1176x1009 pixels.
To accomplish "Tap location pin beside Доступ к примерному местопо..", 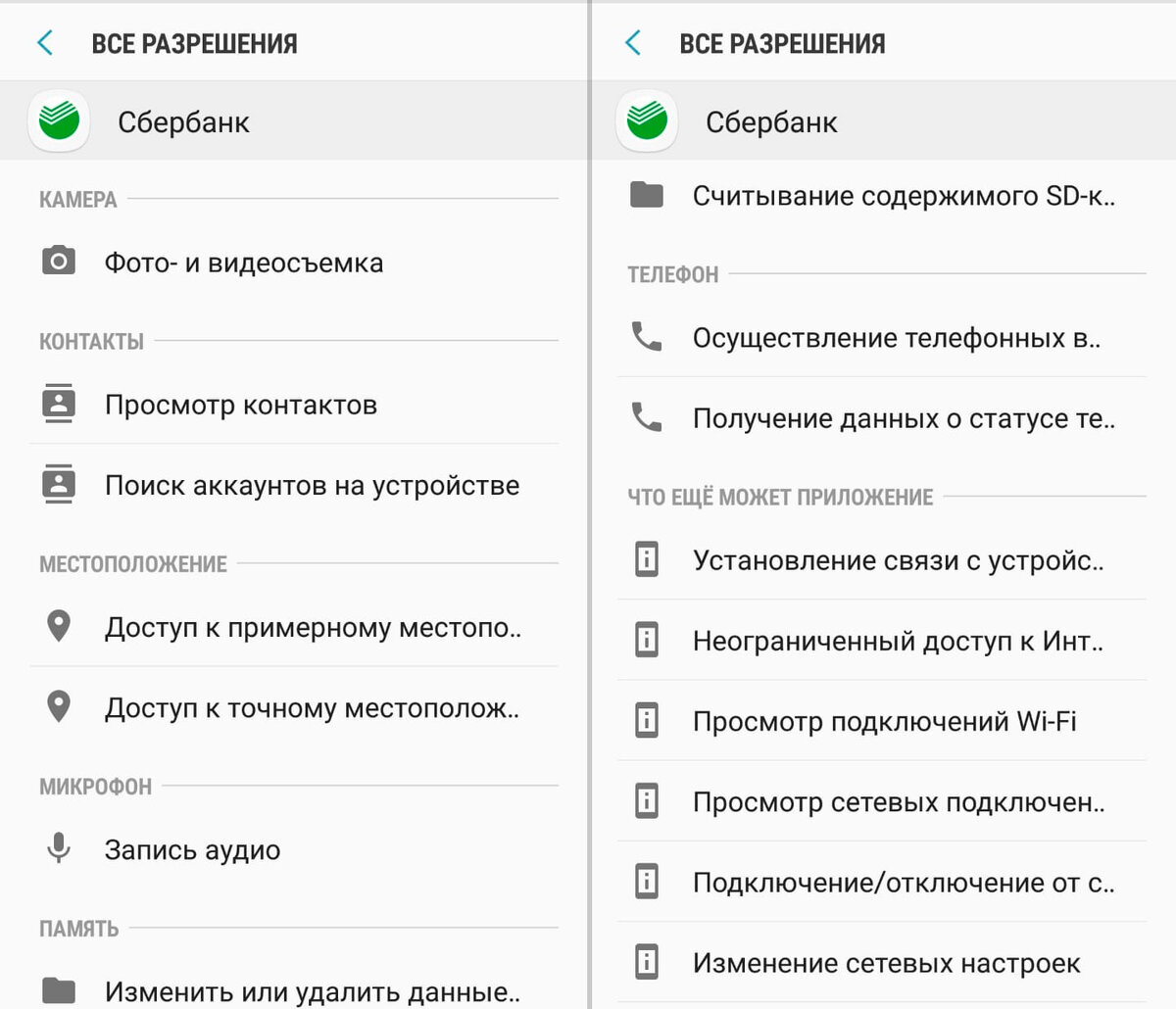I will [59, 626].
